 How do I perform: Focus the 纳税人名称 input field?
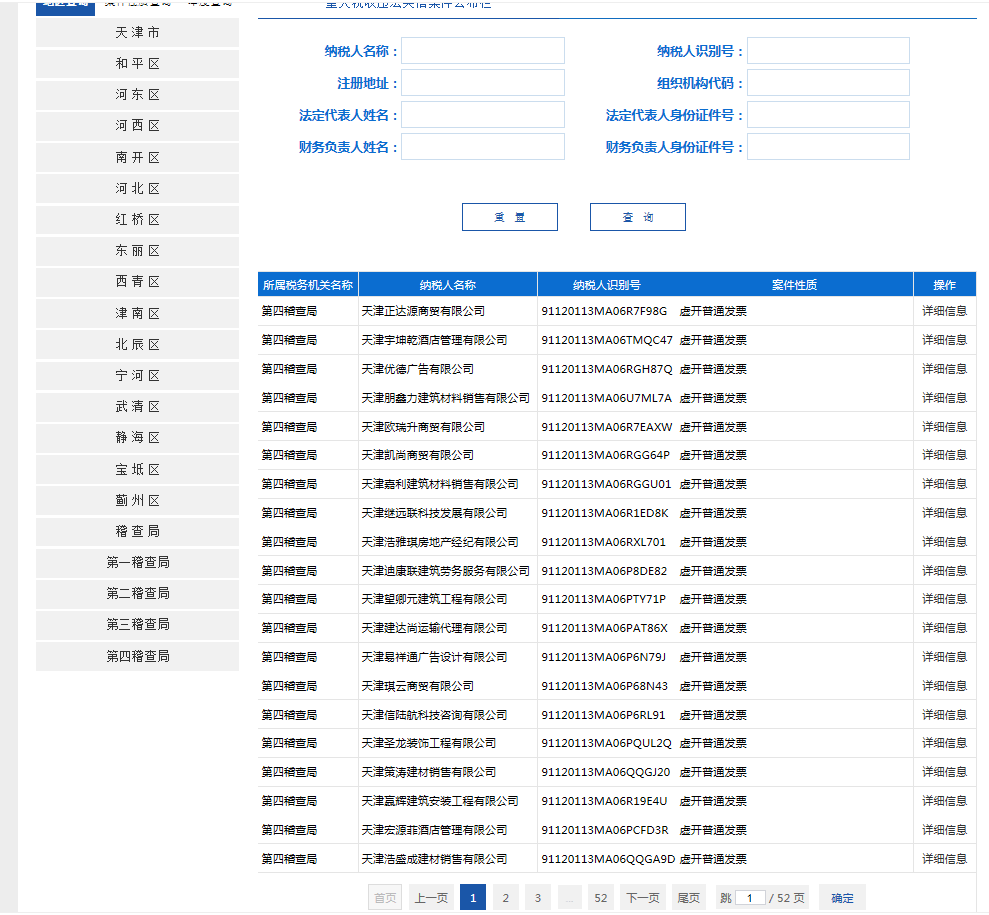pos(483,50)
